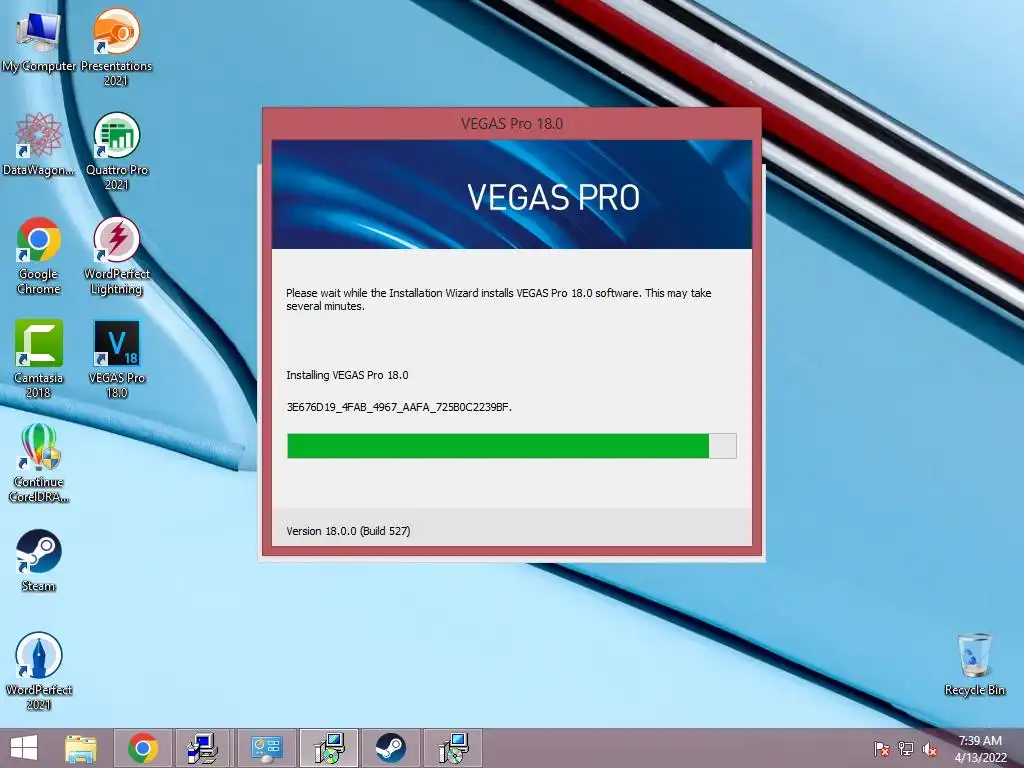Open the Recycle Bin

(974, 664)
